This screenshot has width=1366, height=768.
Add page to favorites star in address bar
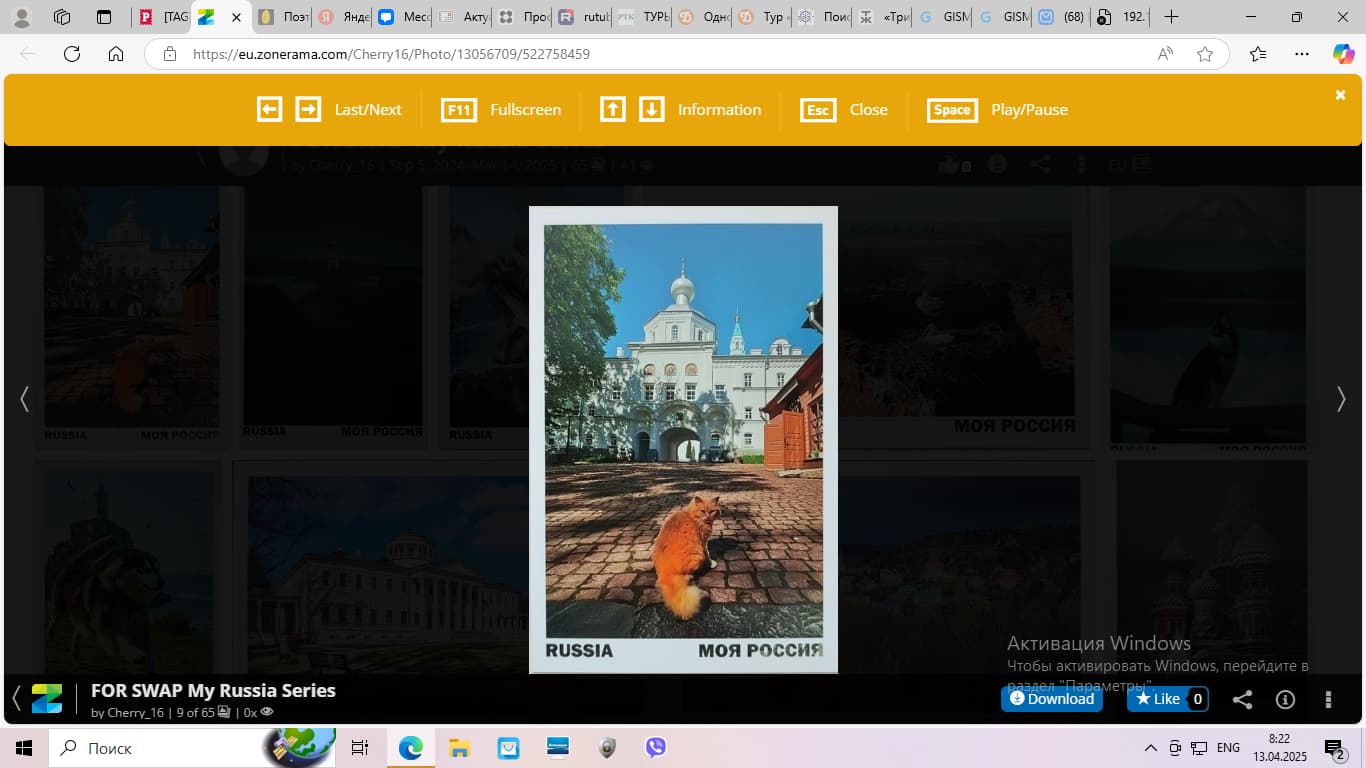point(1205,54)
